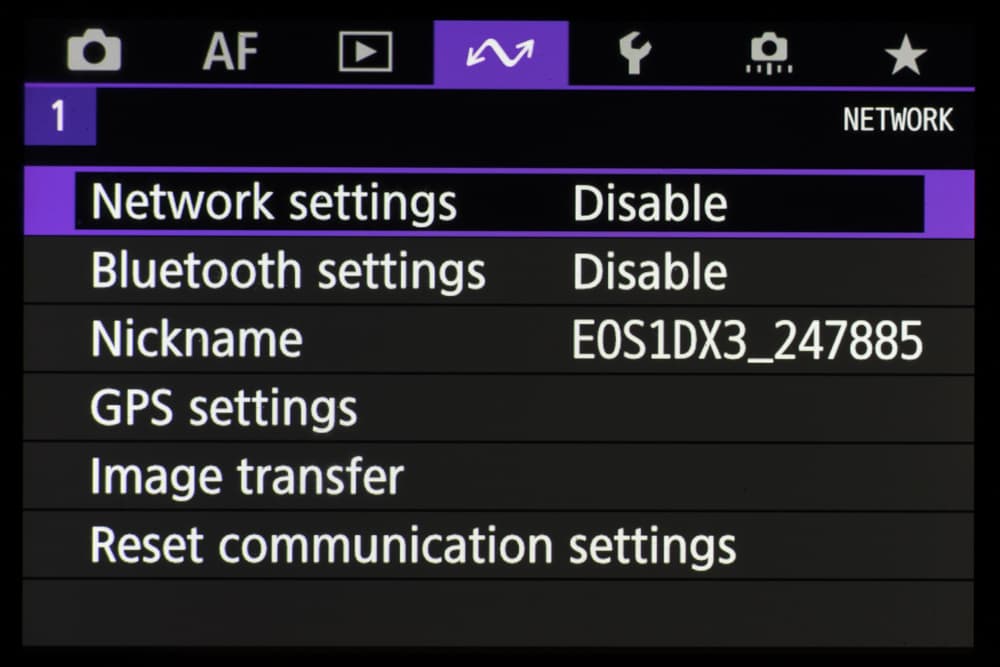Open the Shooting camera icon tab
Image resolution: width=1000 pixels, height=667 pixels.
tap(93, 52)
